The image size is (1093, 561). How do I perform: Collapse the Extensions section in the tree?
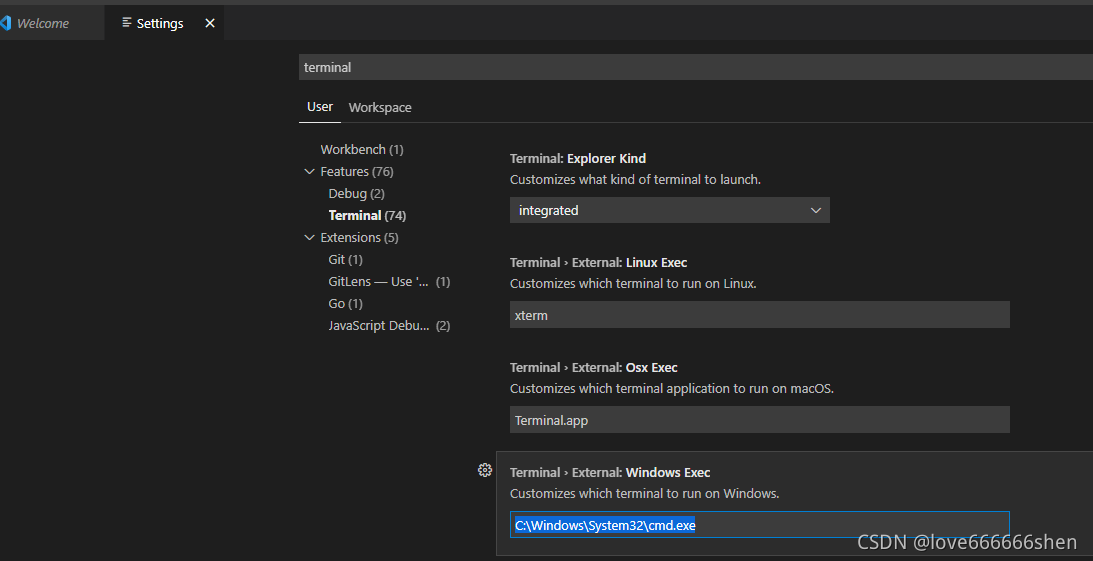[309, 238]
